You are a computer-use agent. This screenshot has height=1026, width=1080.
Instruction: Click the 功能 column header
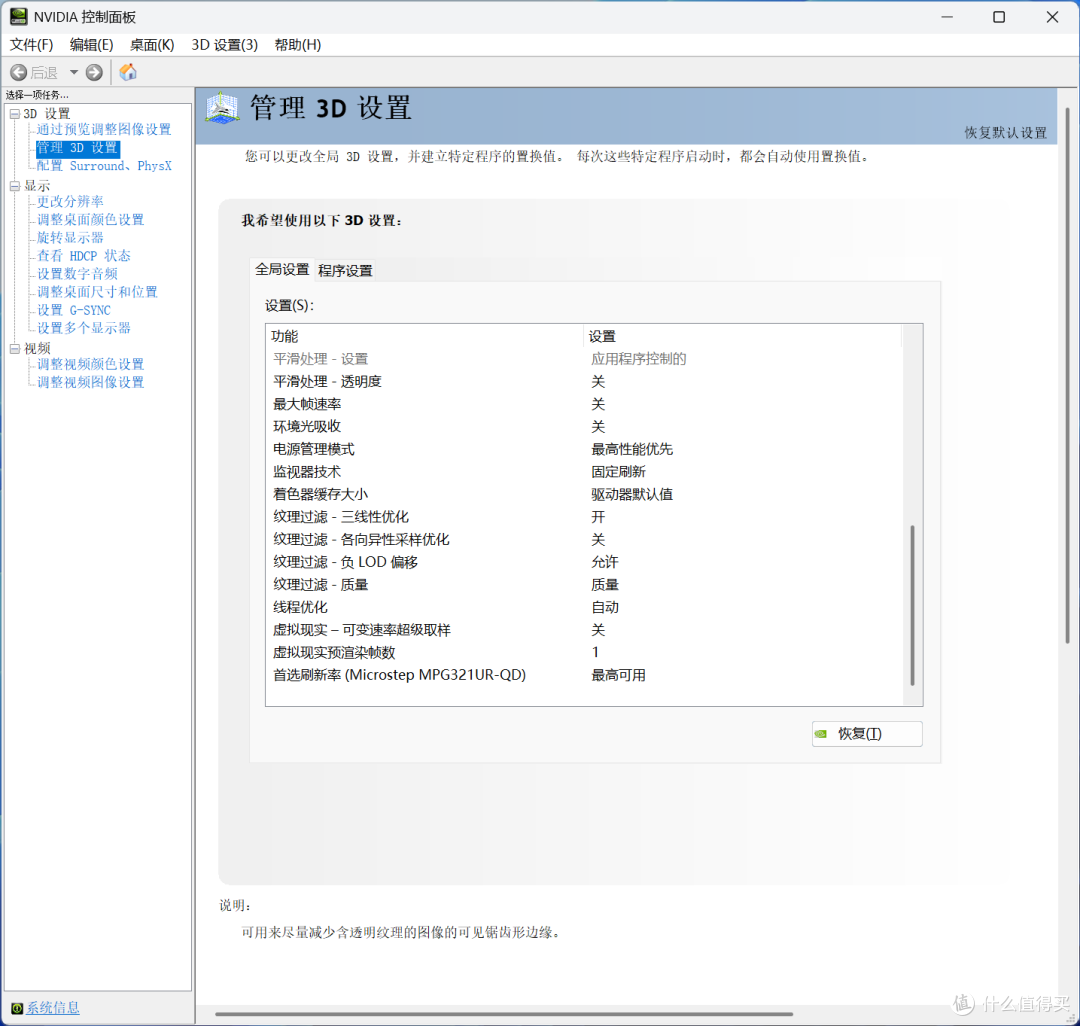tap(424, 336)
